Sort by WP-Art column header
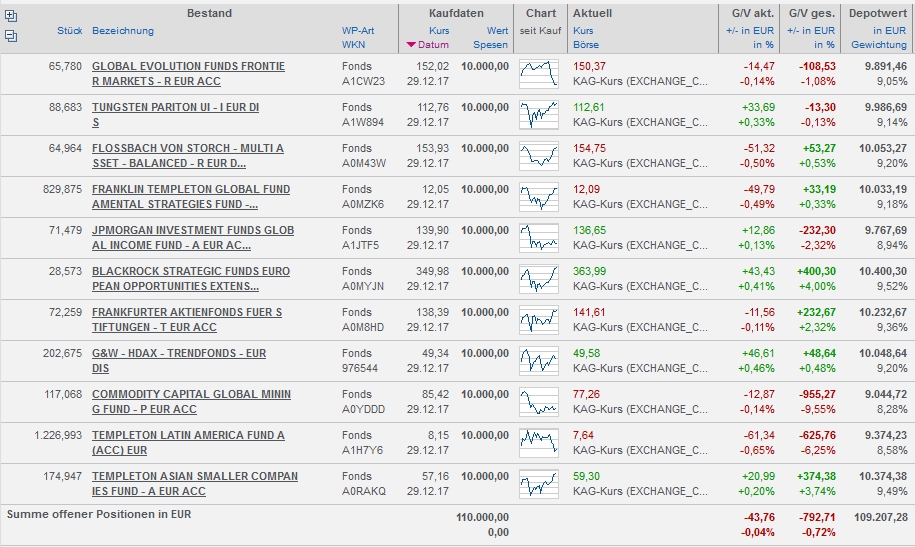The height and width of the screenshot is (547, 915). coord(358,30)
